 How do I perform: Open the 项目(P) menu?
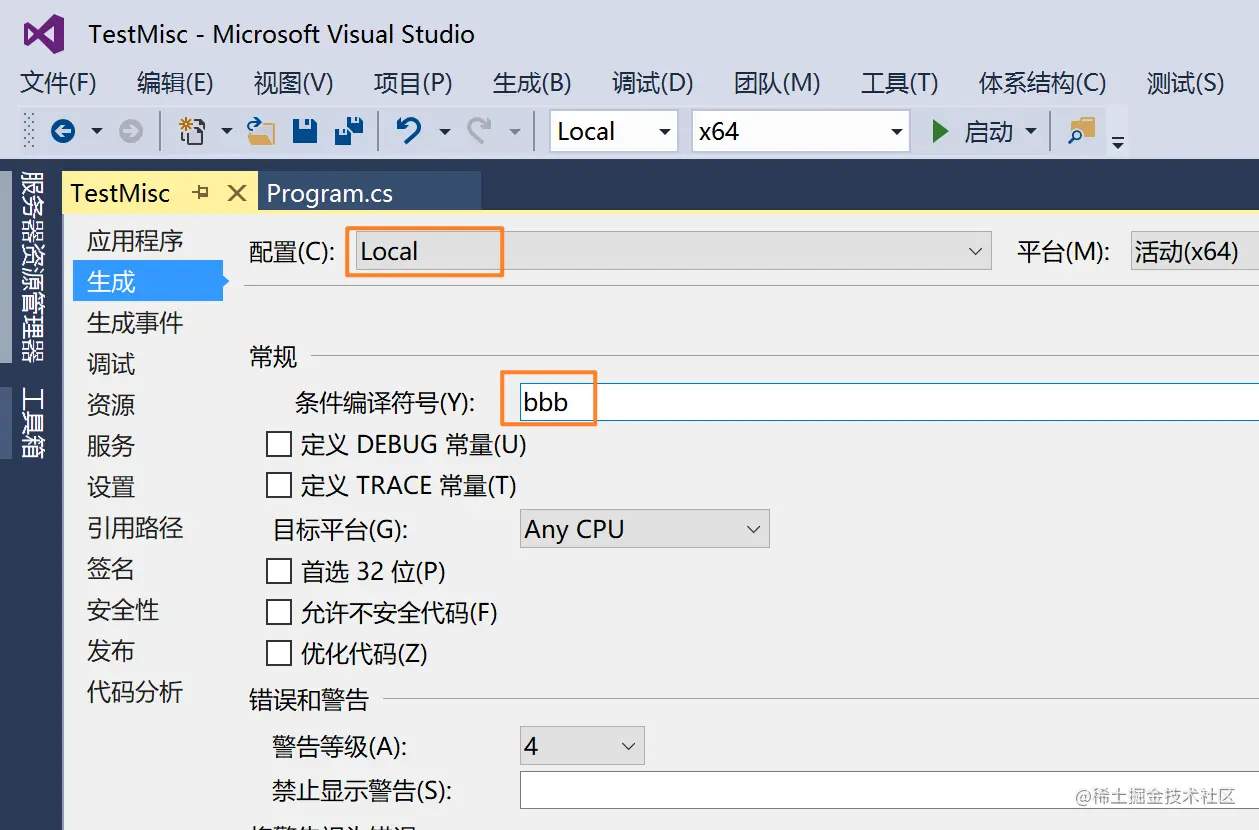click(413, 83)
